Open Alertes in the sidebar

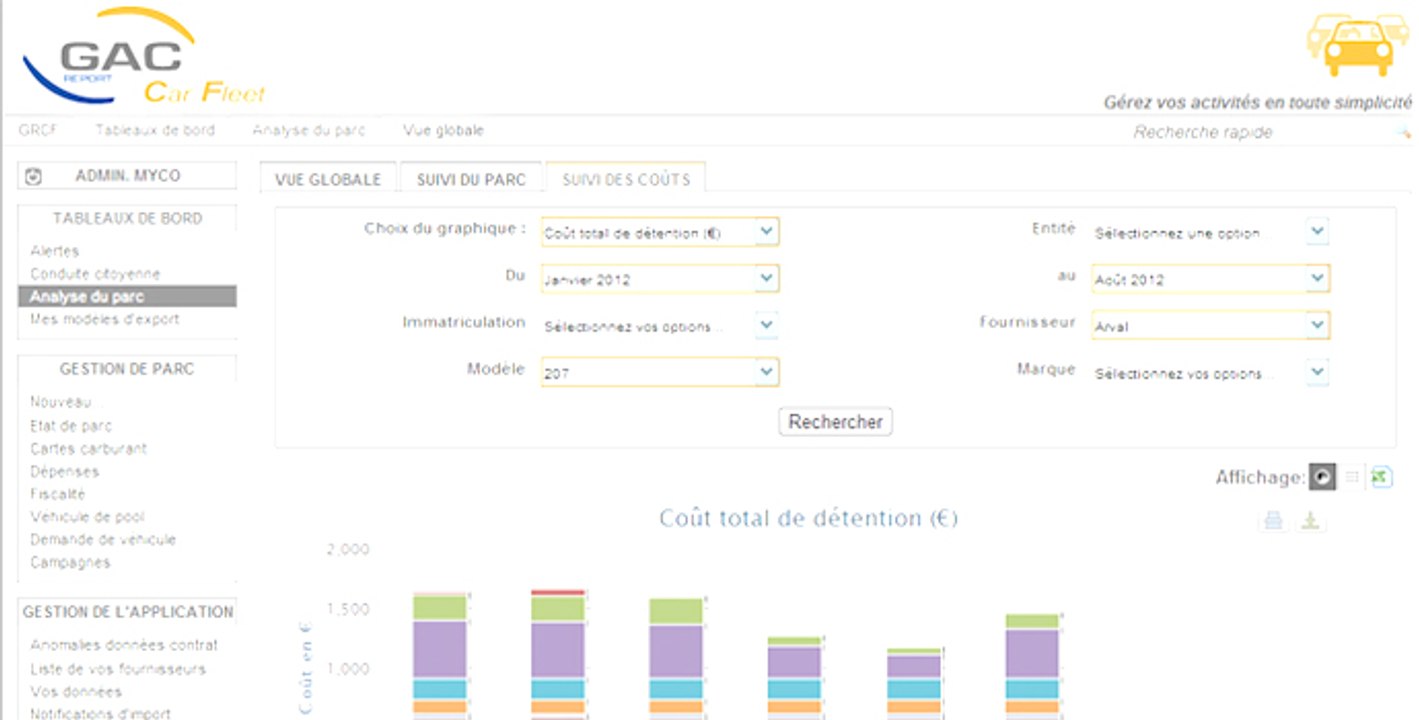pyautogui.click(x=54, y=251)
